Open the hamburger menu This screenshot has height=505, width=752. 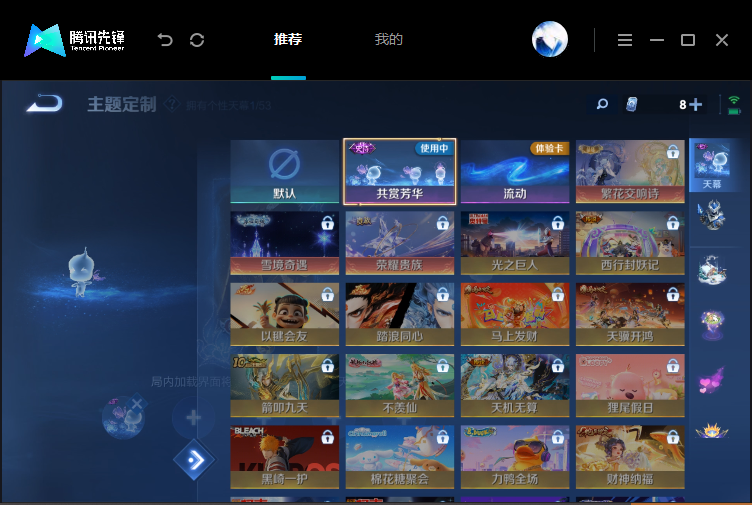(x=624, y=40)
